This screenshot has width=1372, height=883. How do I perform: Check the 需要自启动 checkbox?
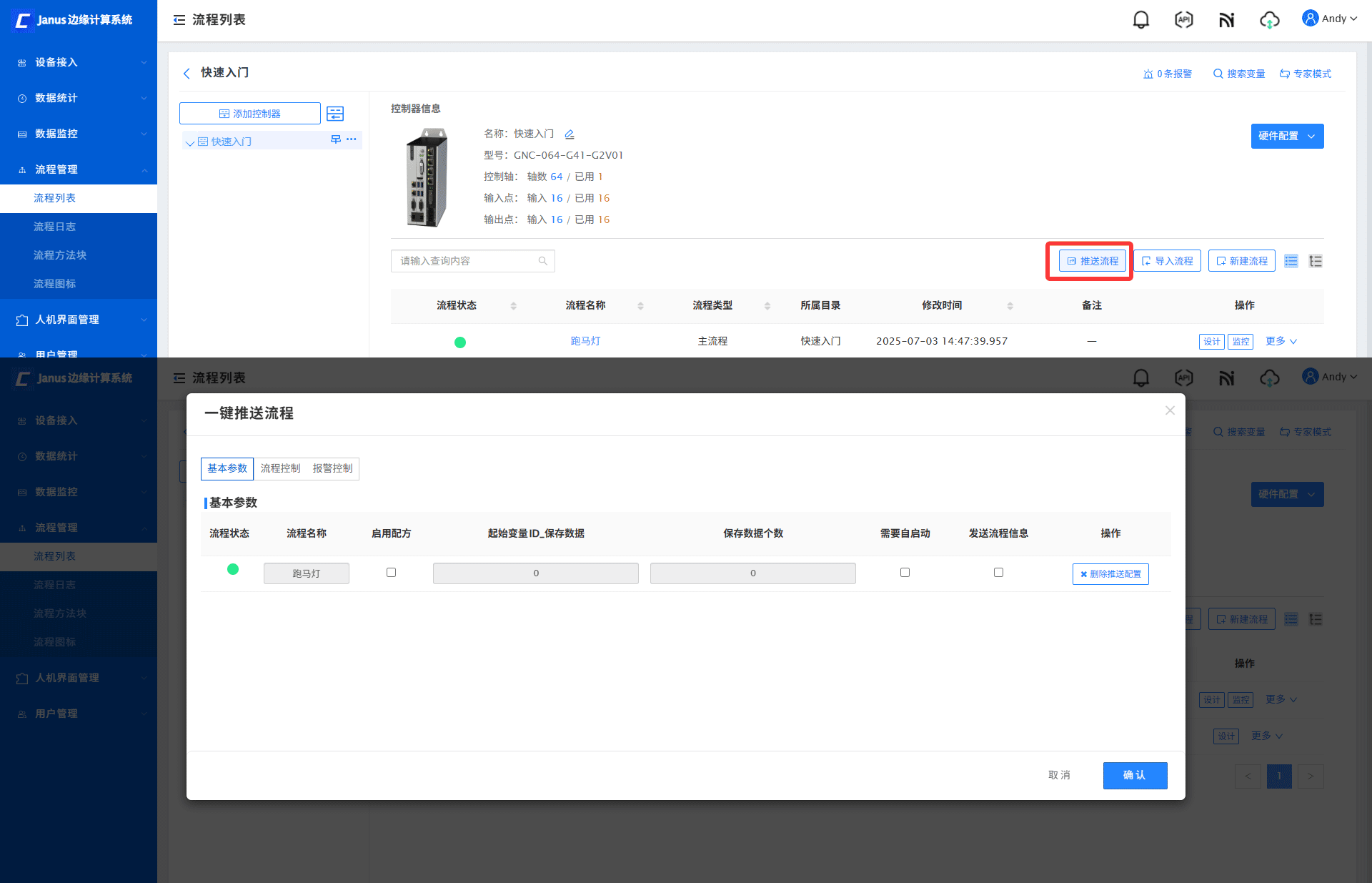[905, 573]
